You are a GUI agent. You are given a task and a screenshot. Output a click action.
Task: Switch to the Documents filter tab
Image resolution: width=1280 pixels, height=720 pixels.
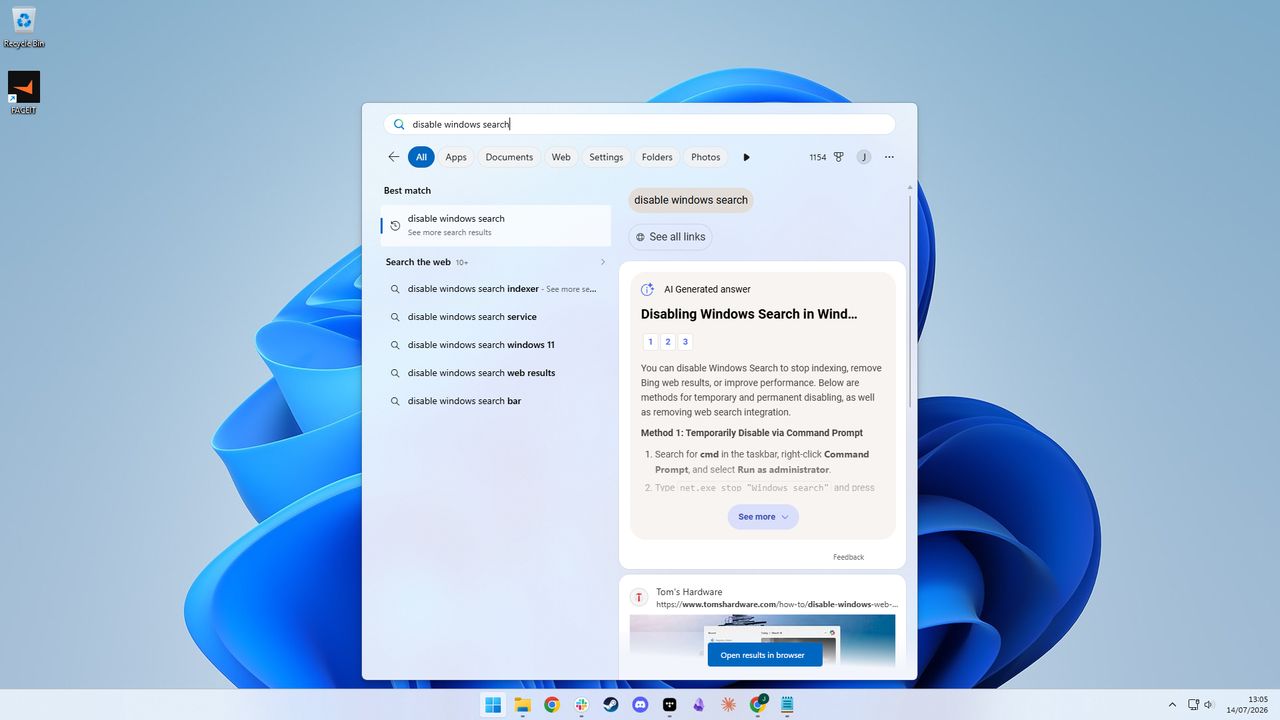click(x=509, y=157)
